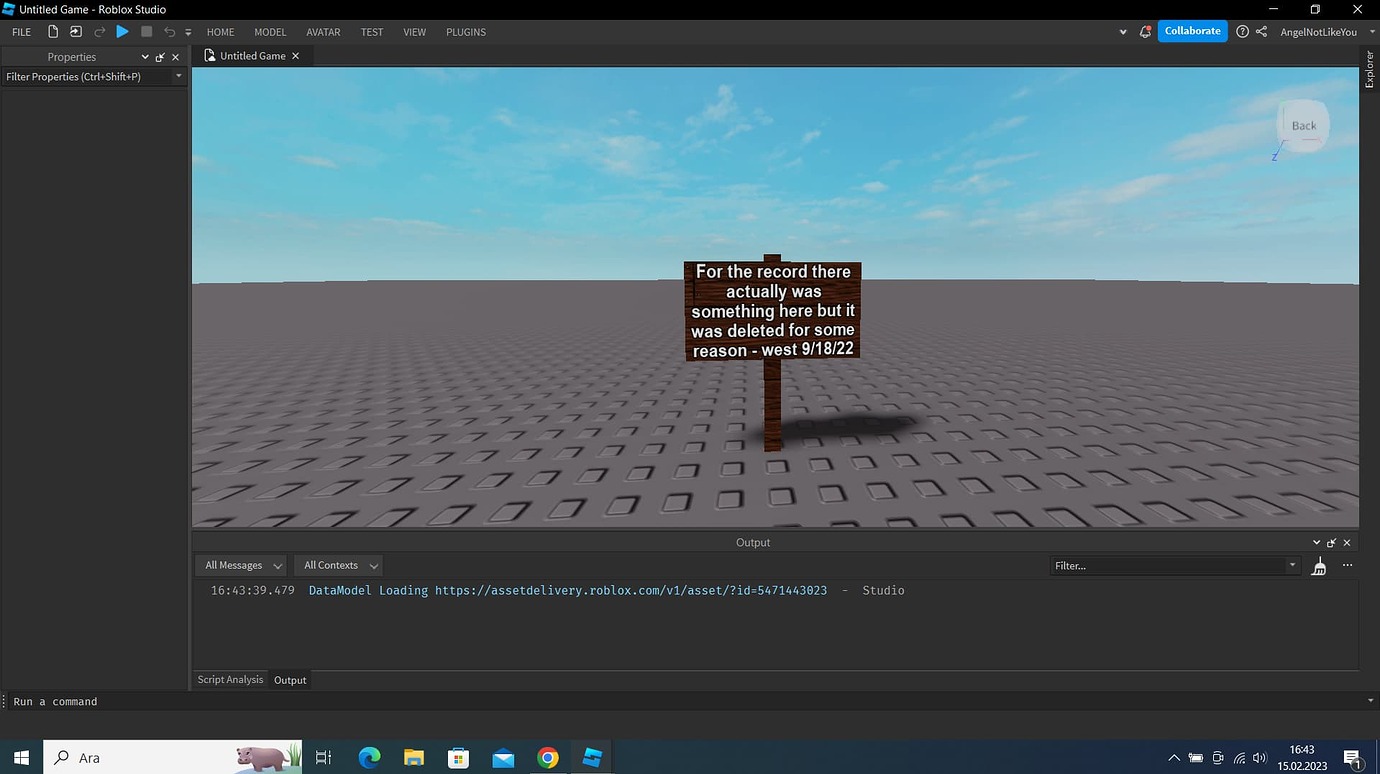Open the FILE menu
The image size is (1380, 774).
21,32
